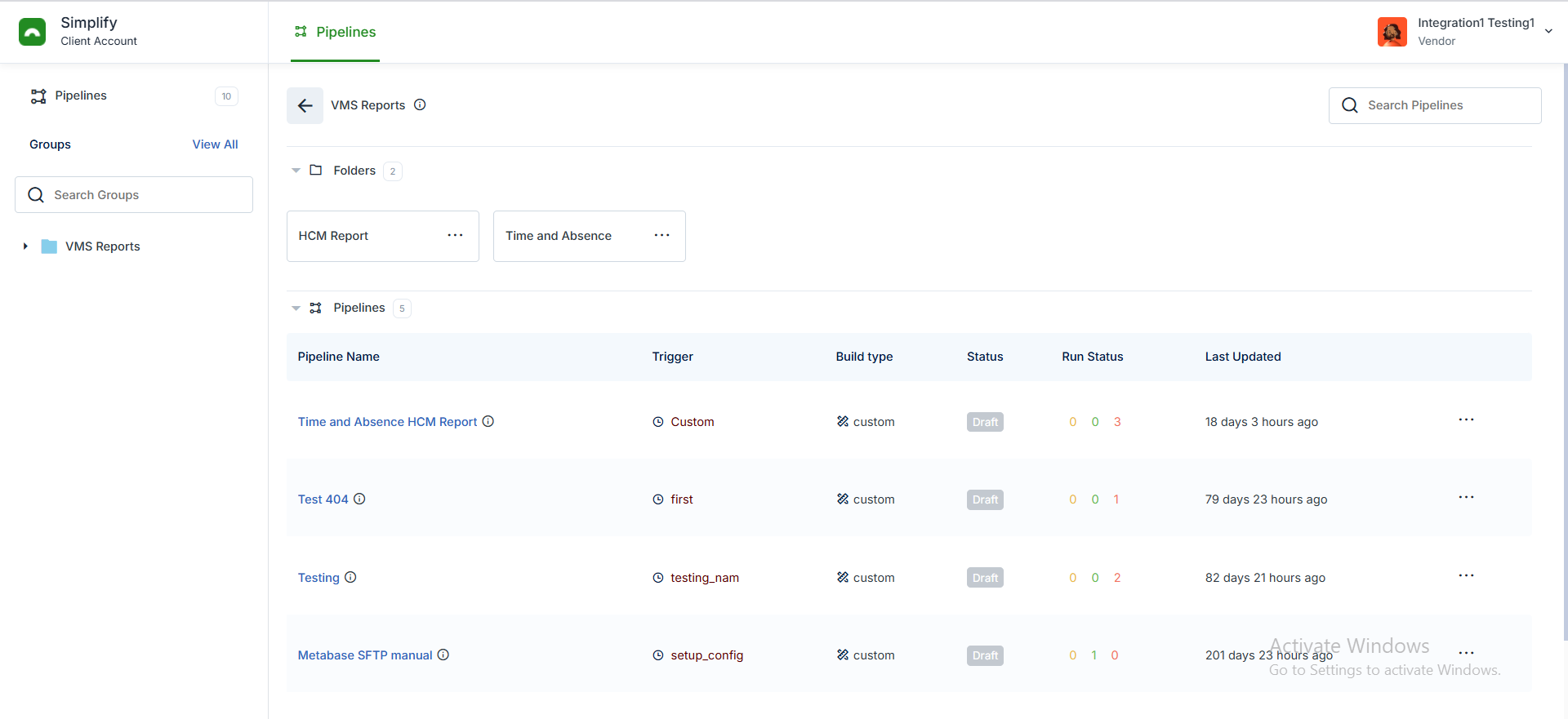Click the sidebar Pipelines count badge 10
The image size is (1568, 719).
(226, 96)
